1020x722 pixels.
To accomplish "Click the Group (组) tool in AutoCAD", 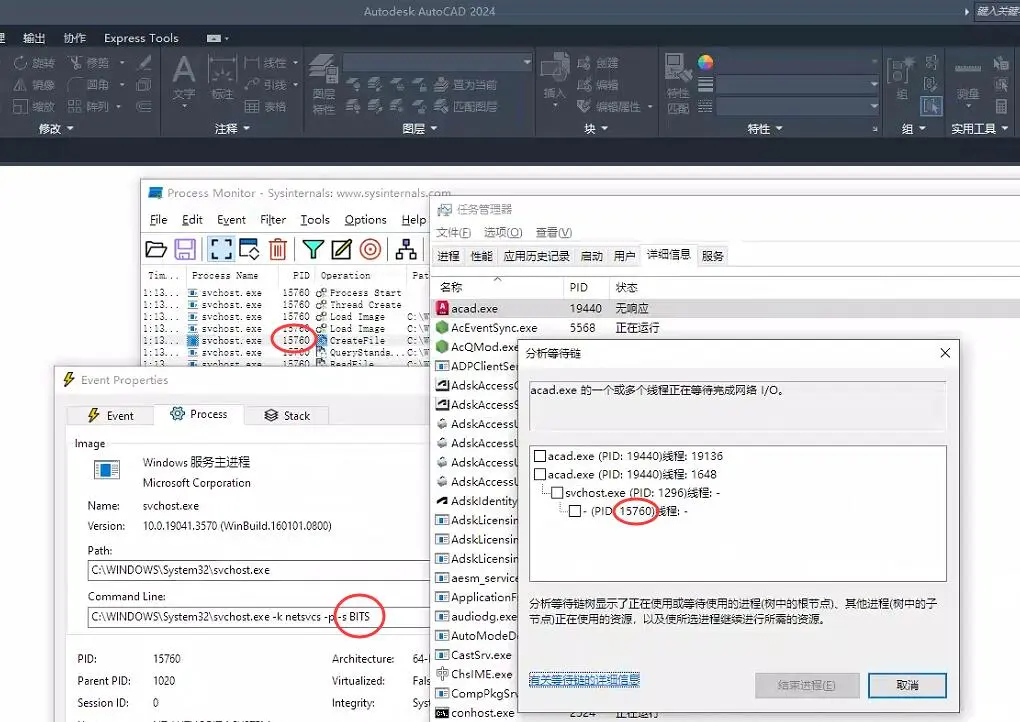I will [x=902, y=78].
